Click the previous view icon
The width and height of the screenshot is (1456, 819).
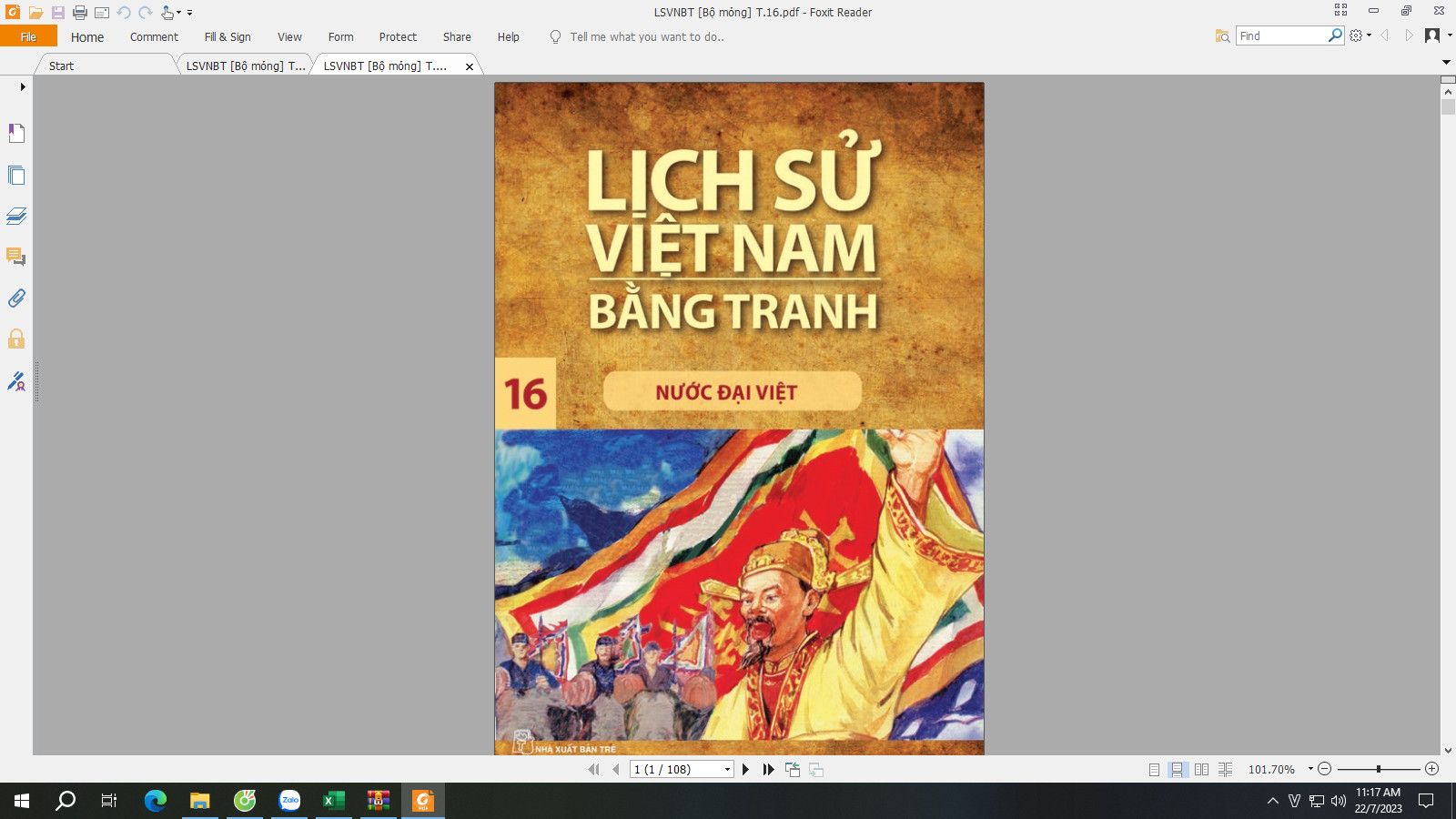[x=793, y=770]
